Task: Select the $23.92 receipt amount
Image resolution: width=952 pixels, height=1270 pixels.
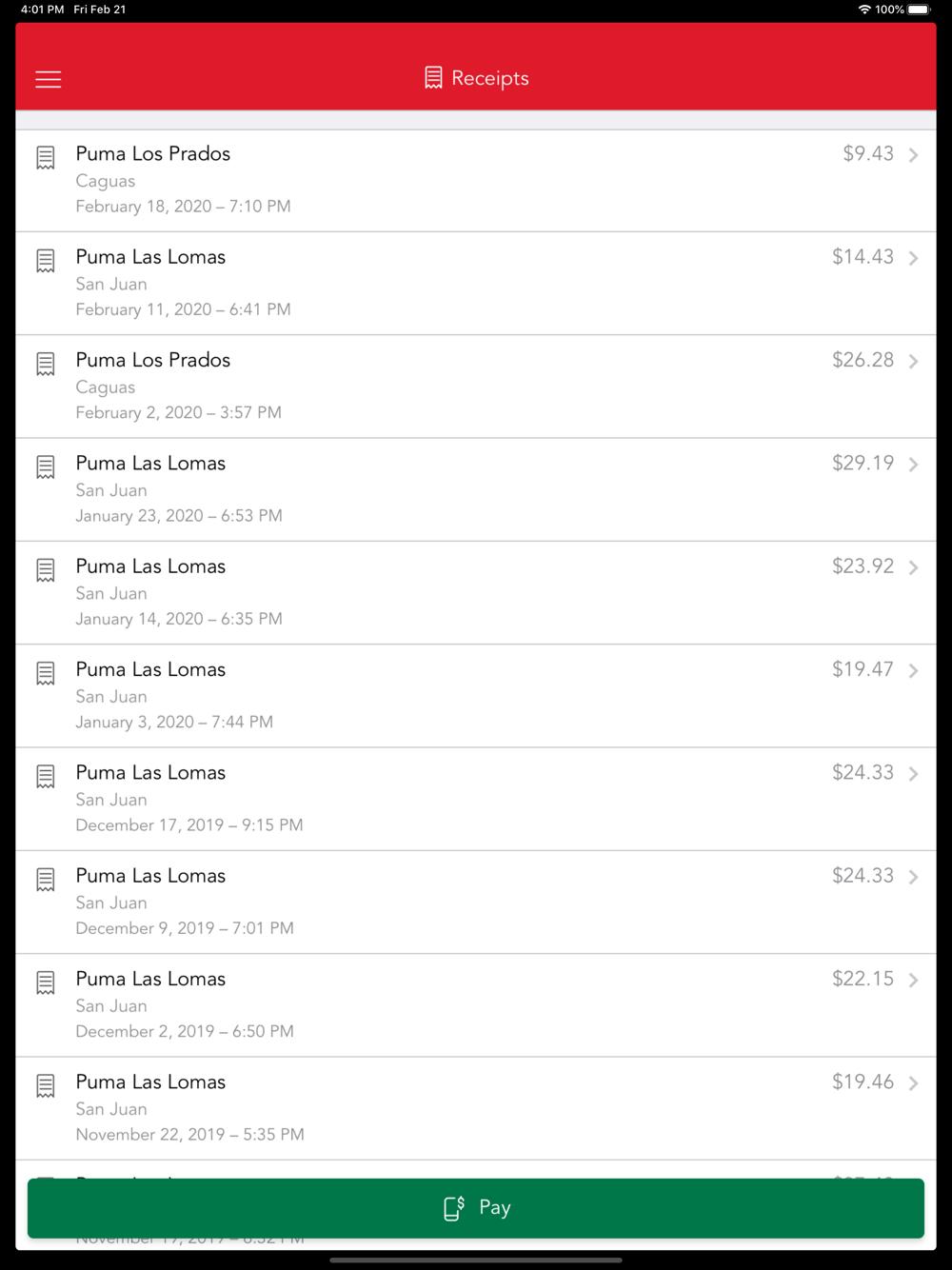Action: coord(863,566)
